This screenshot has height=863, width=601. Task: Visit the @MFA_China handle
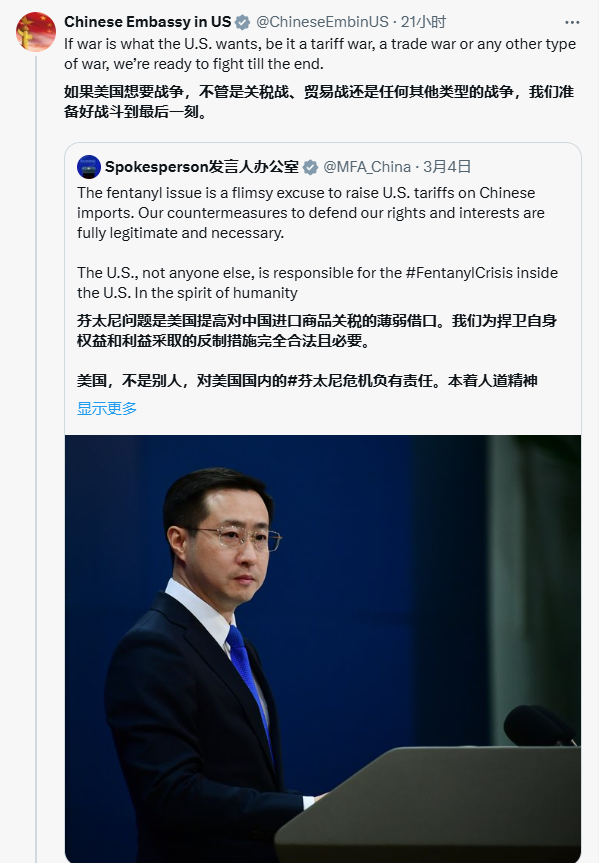coord(367,167)
